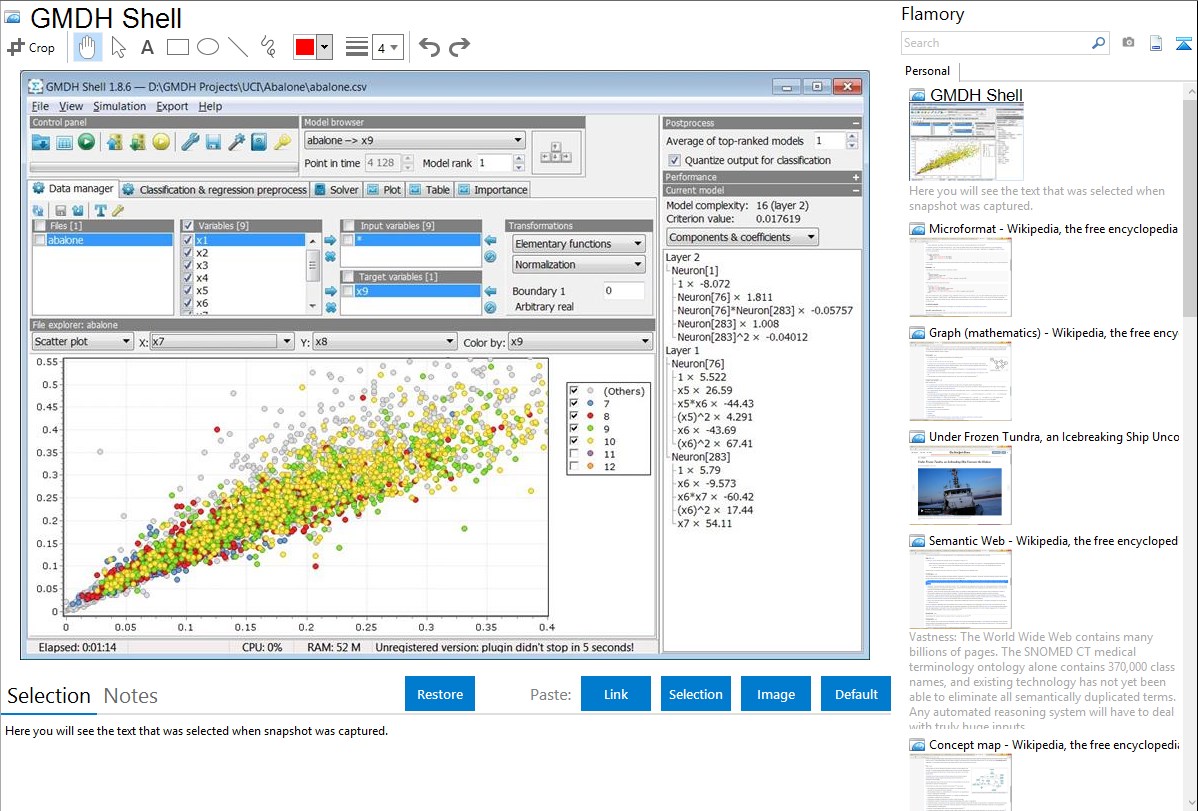Image resolution: width=1198 pixels, height=811 pixels.
Task: Click the green play icon in Control panel
Action: coord(86,141)
